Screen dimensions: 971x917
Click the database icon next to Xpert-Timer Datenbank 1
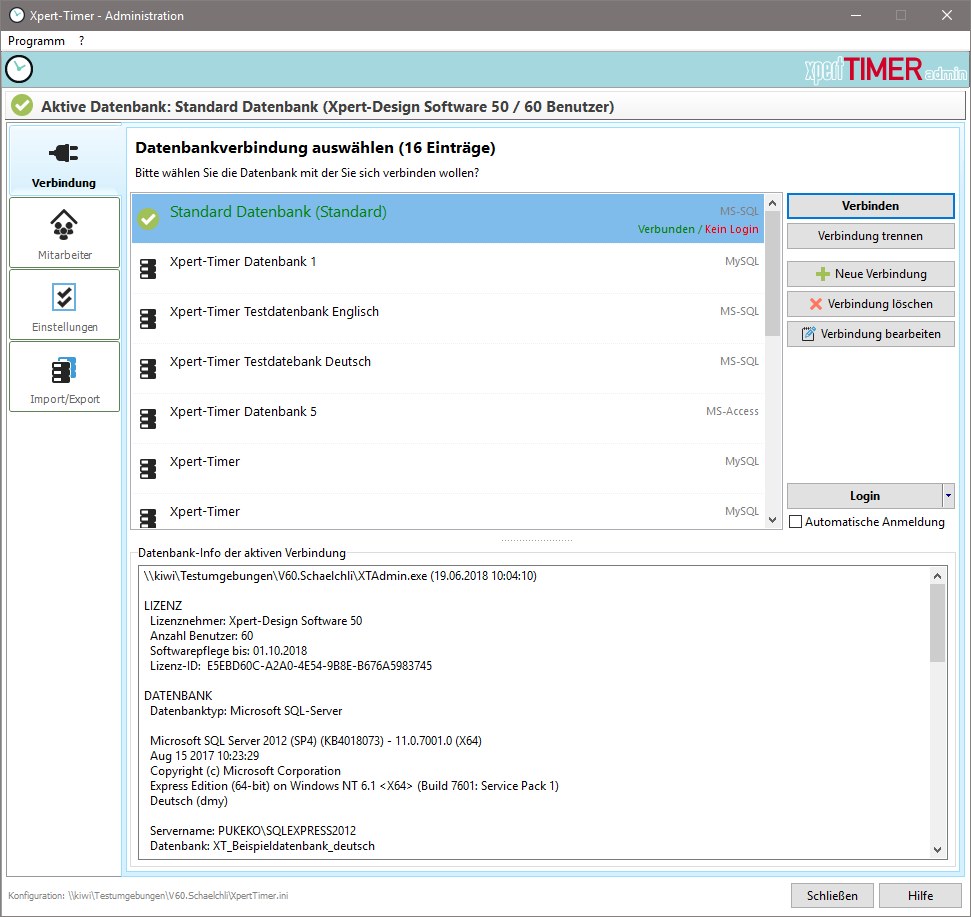148,268
